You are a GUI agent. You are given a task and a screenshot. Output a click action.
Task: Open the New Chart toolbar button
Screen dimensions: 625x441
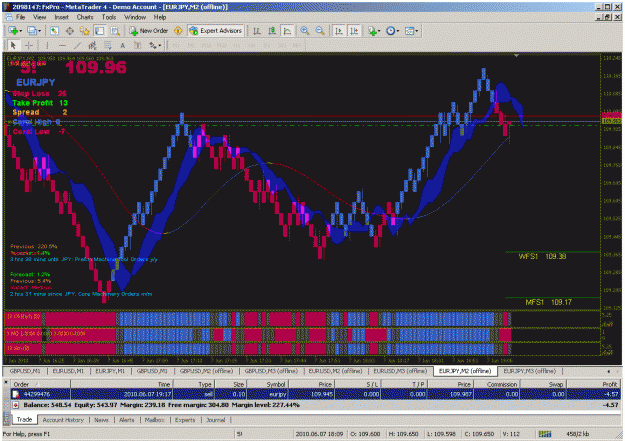(13, 31)
